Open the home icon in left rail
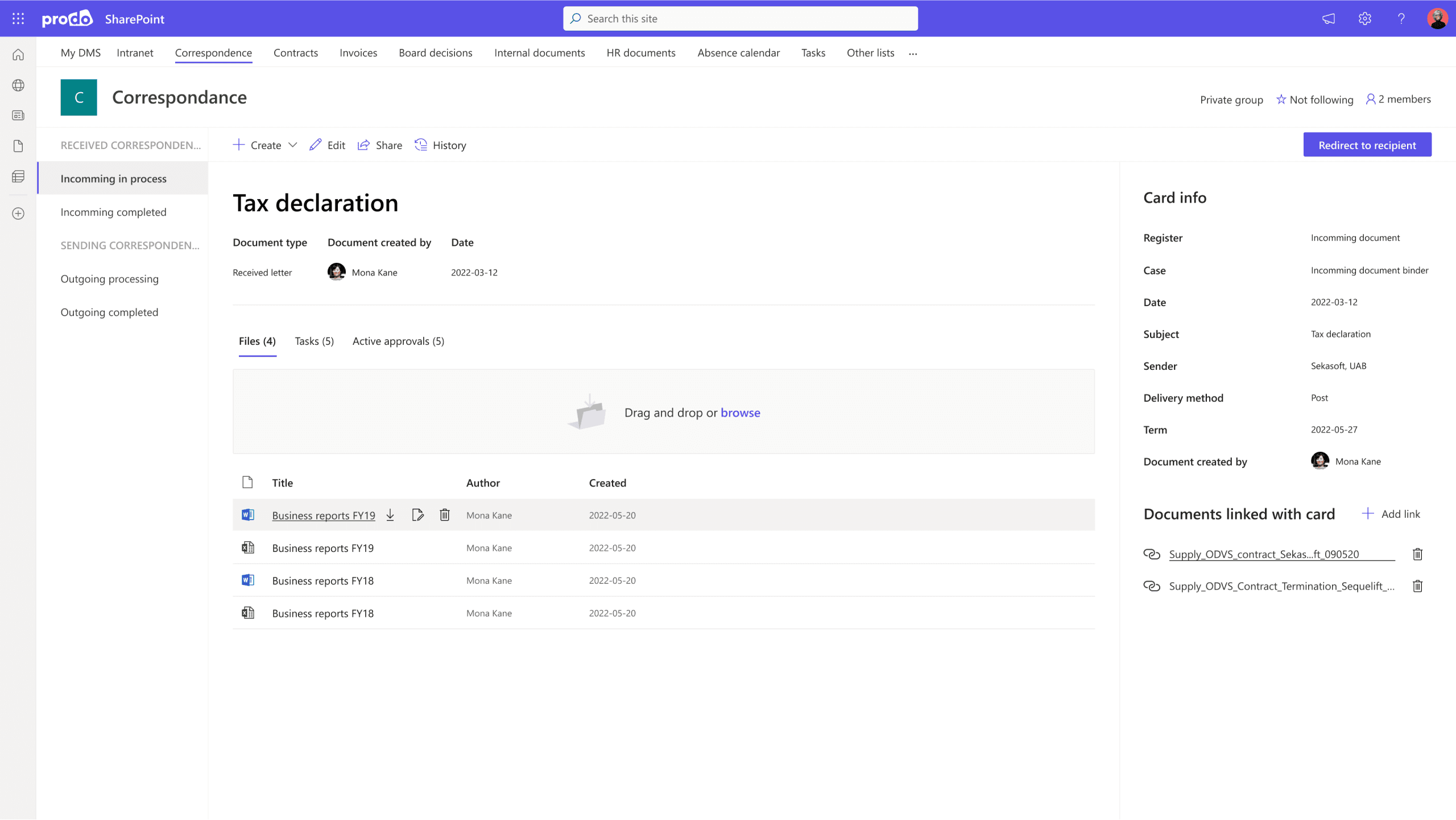 (x=18, y=55)
